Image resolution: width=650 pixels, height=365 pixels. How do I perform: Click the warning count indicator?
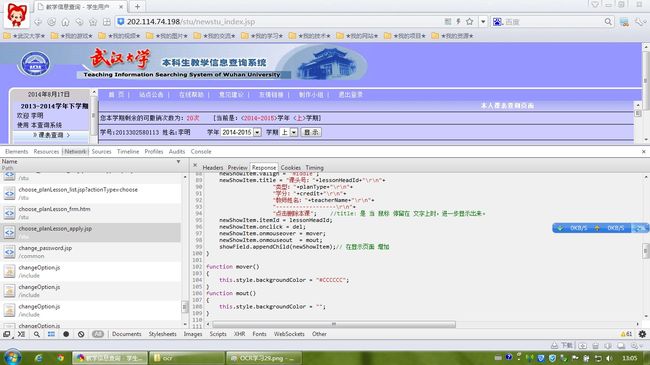coord(626,334)
